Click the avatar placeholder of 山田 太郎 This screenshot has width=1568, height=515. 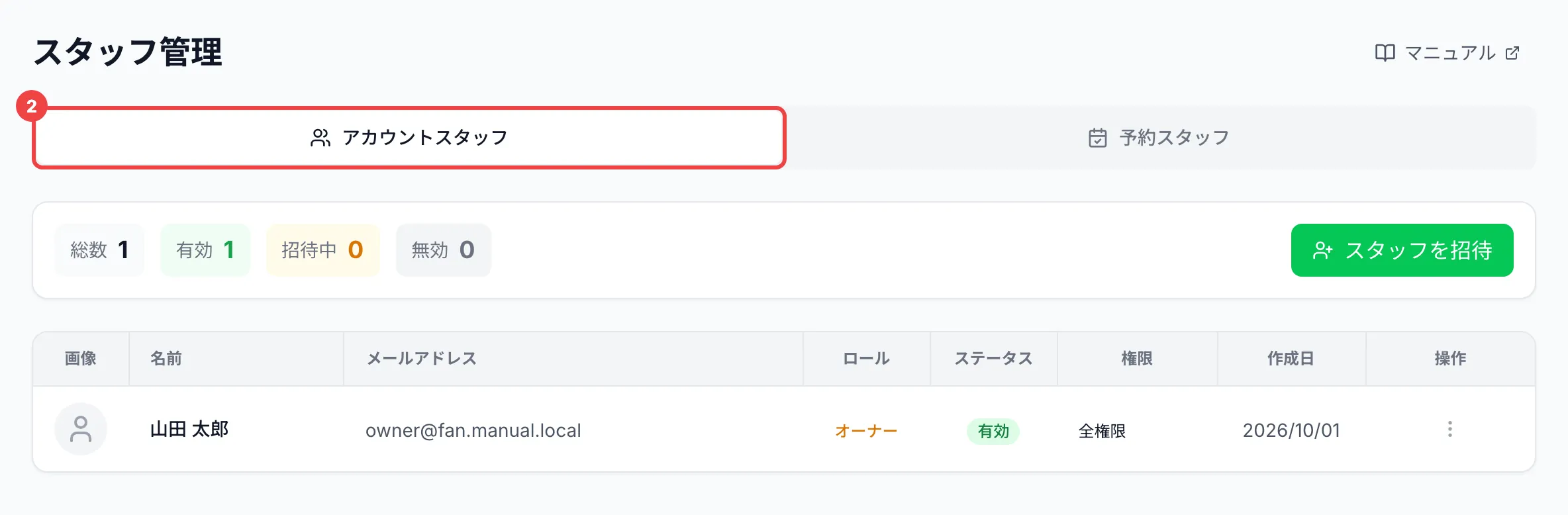(81, 430)
